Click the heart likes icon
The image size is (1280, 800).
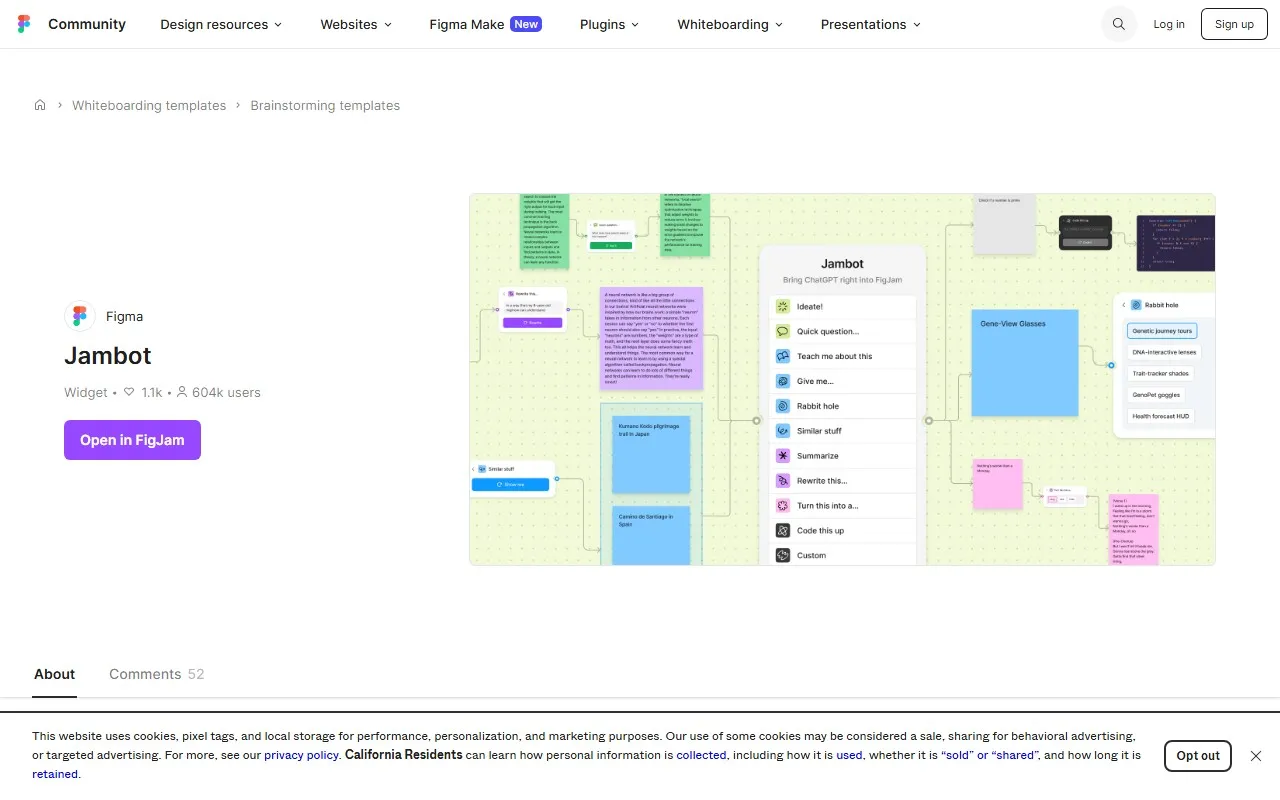(129, 393)
